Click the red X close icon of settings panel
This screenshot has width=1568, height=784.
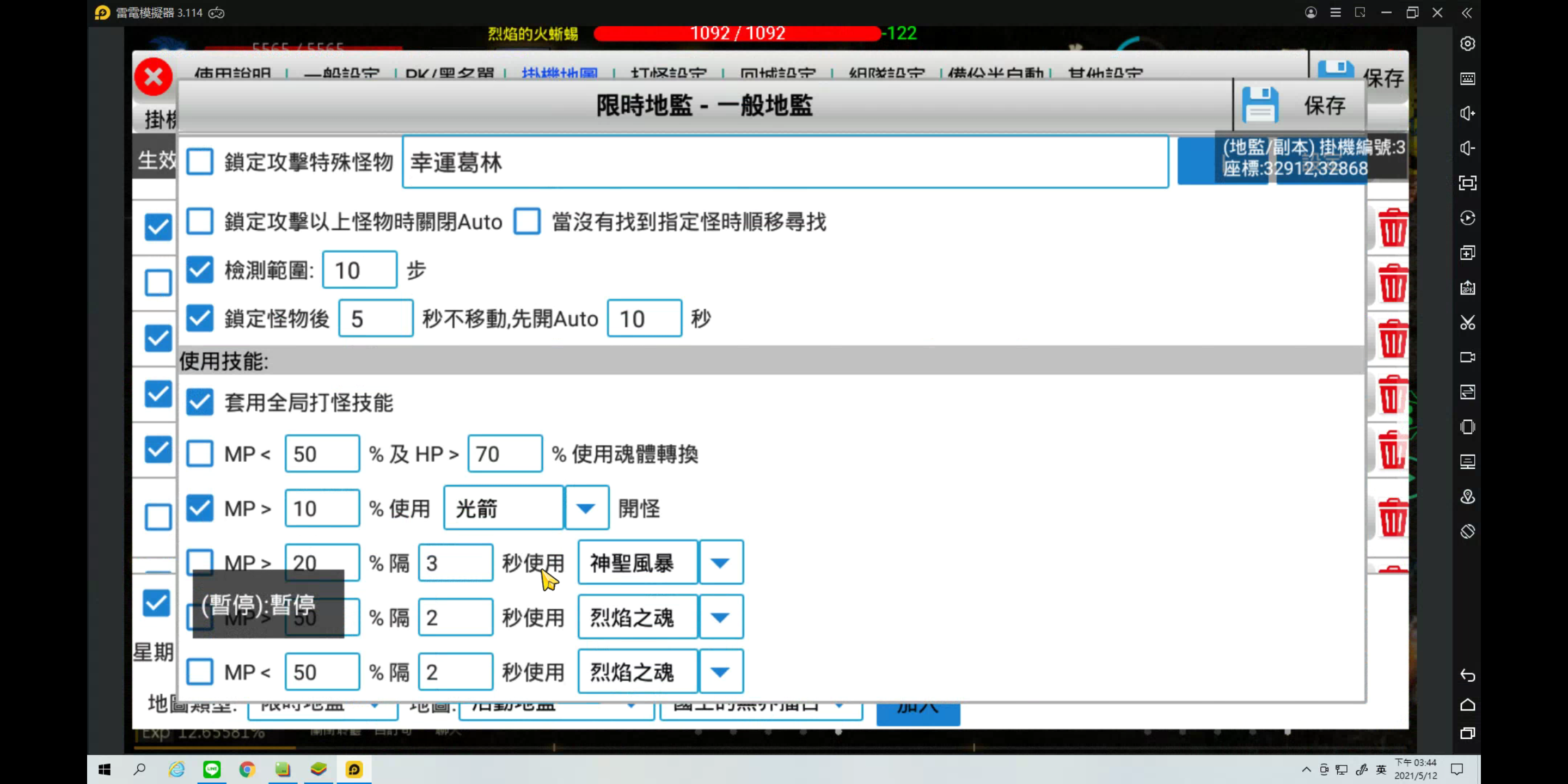point(154,77)
